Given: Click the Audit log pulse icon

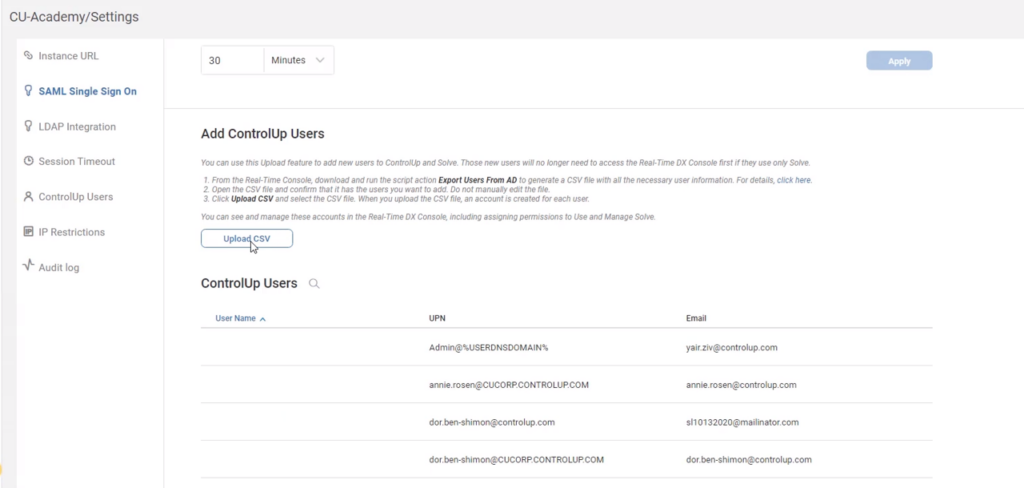Looking at the screenshot, I should tap(28, 266).
